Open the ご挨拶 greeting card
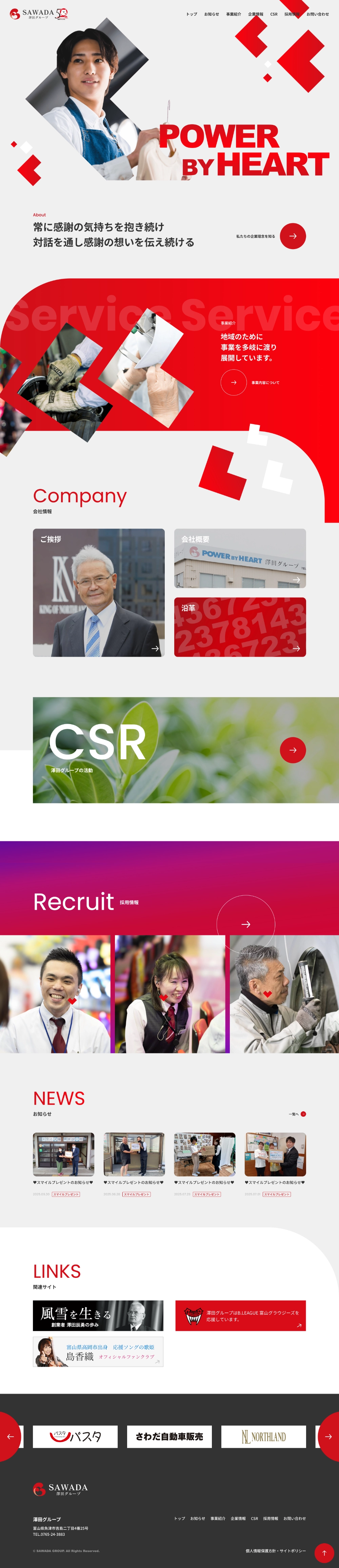This screenshot has height=1568, width=339. coord(99,592)
